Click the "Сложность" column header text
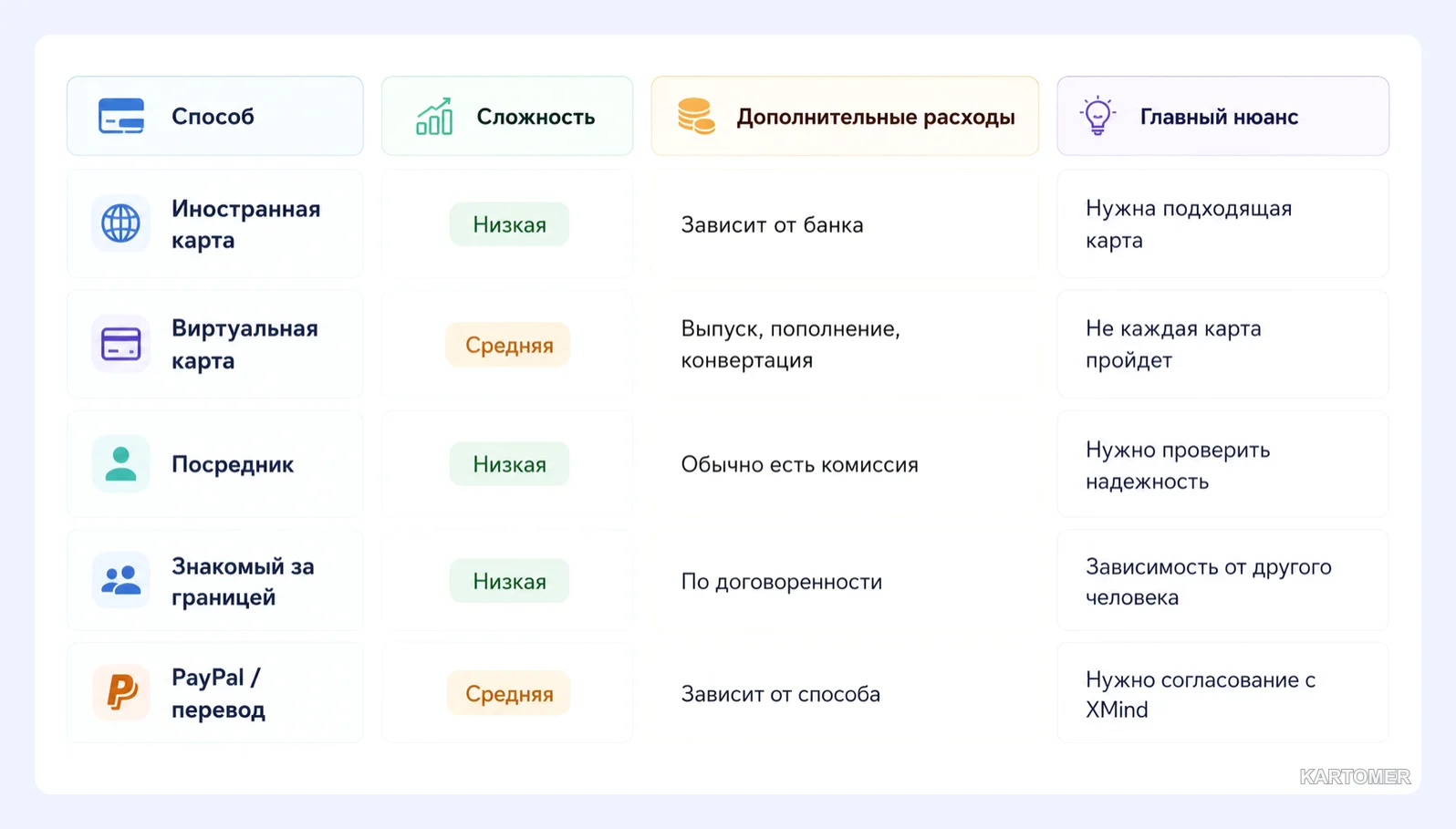This screenshot has width=1456, height=829. point(536,117)
